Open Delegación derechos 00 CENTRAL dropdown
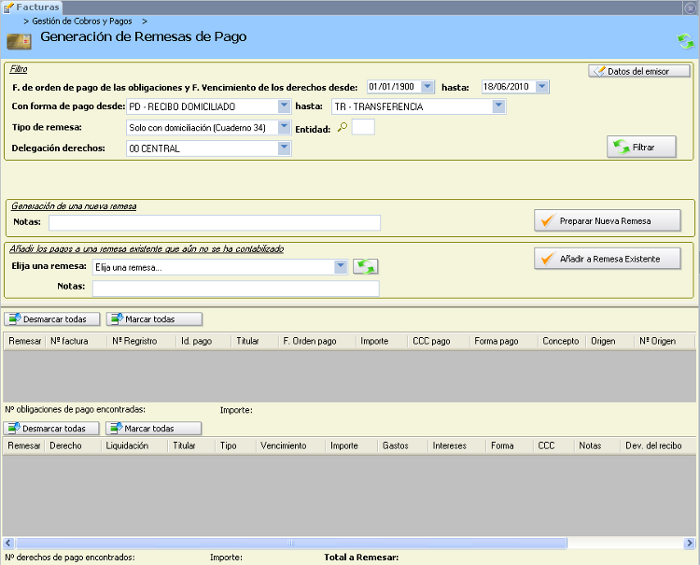700x565 pixels. point(284,148)
